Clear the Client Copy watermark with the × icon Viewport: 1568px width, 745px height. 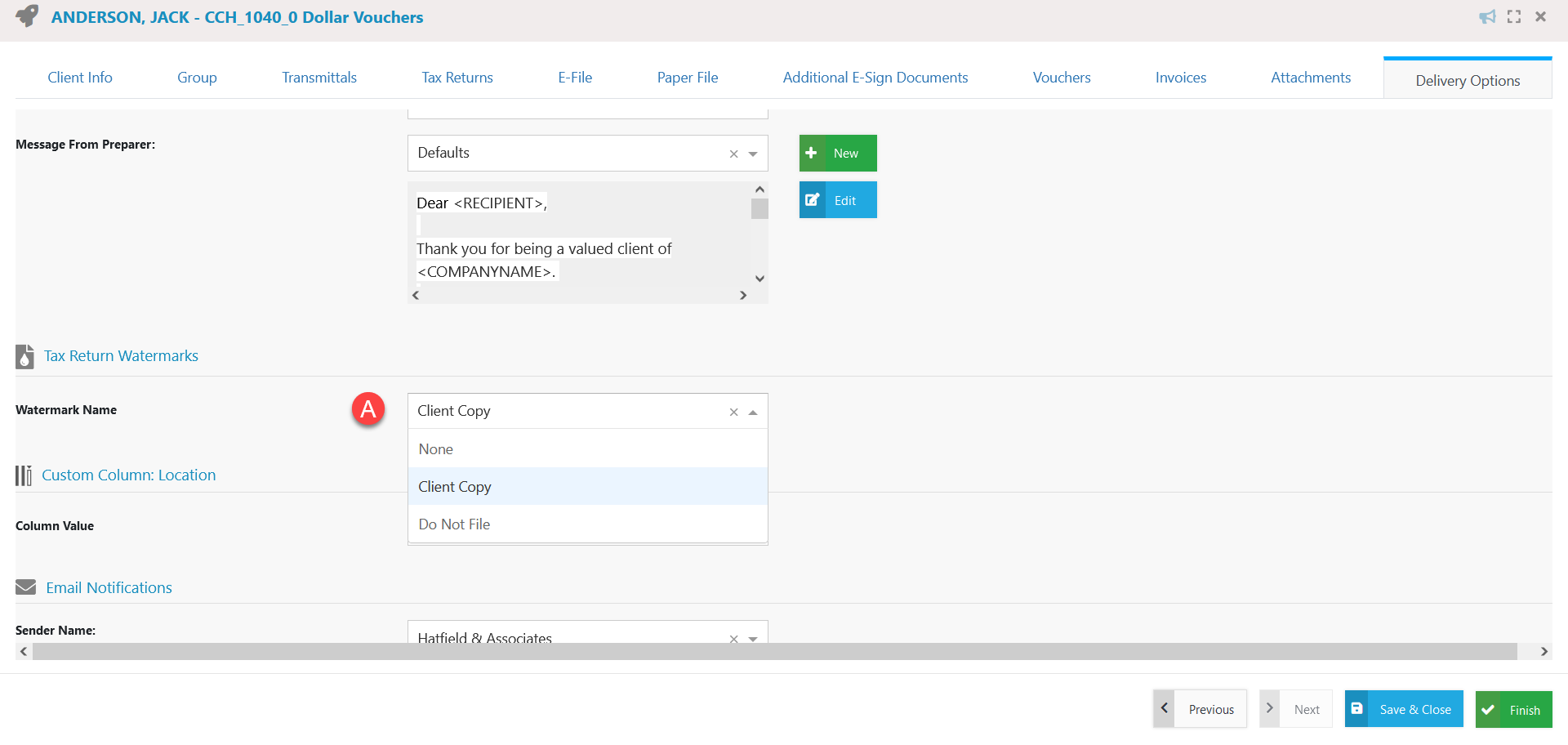[x=734, y=412]
